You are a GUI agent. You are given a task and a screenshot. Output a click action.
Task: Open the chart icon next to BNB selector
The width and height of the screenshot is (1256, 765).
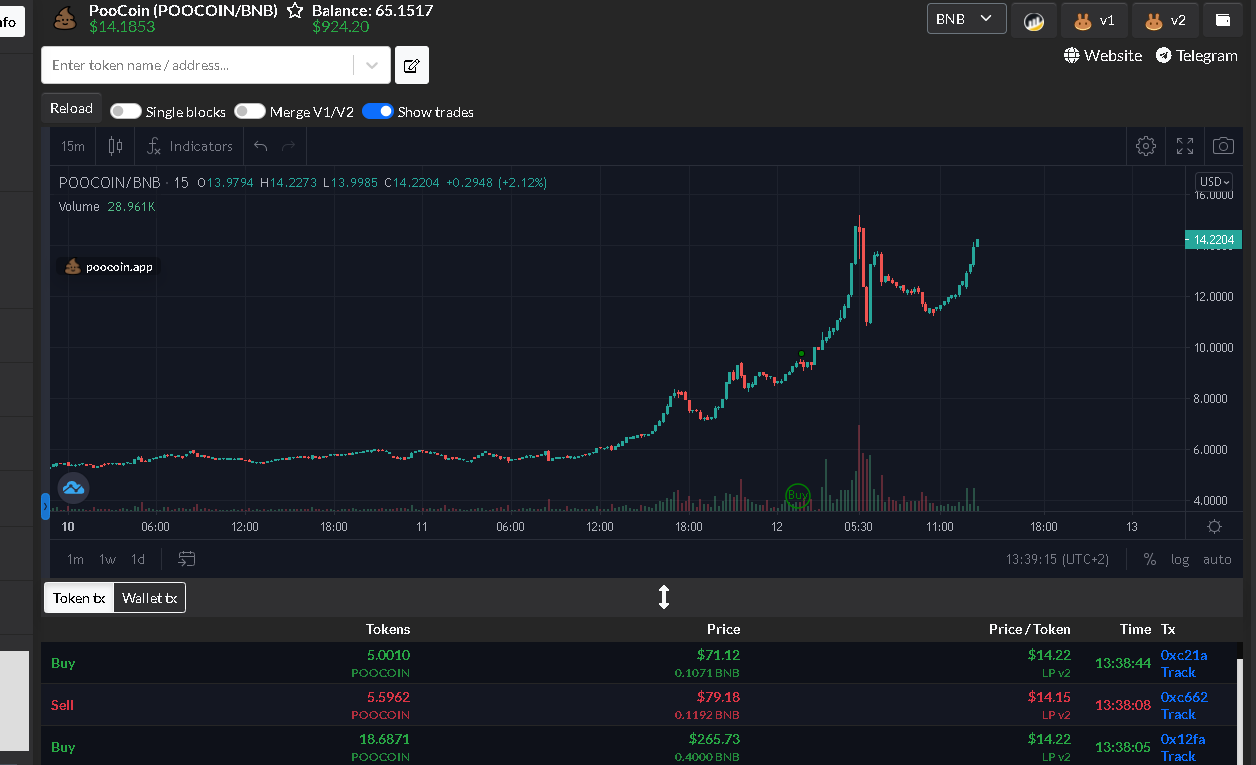point(1034,20)
